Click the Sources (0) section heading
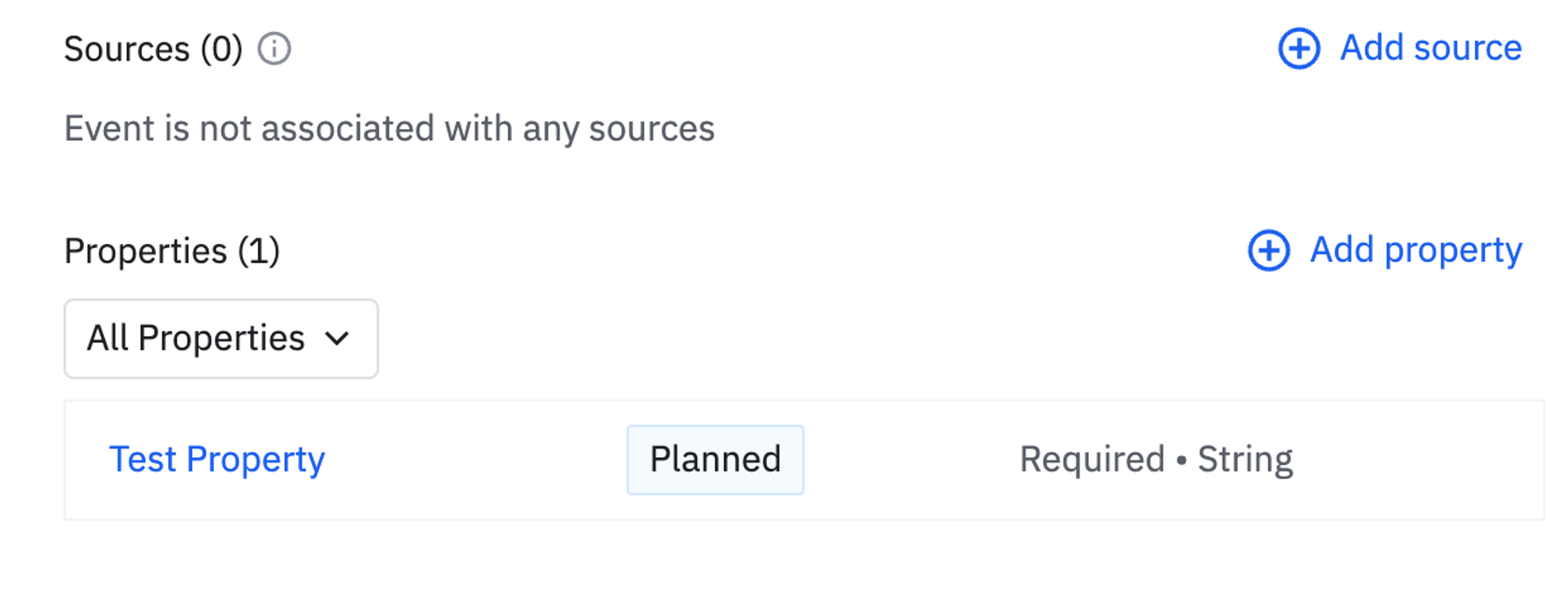1568x614 pixels. tap(127, 49)
